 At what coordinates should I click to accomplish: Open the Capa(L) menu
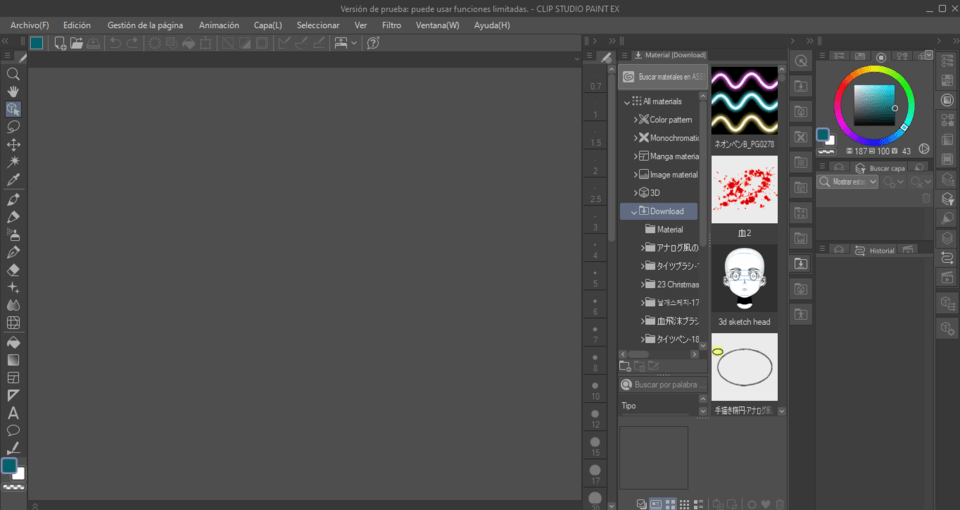tap(268, 25)
